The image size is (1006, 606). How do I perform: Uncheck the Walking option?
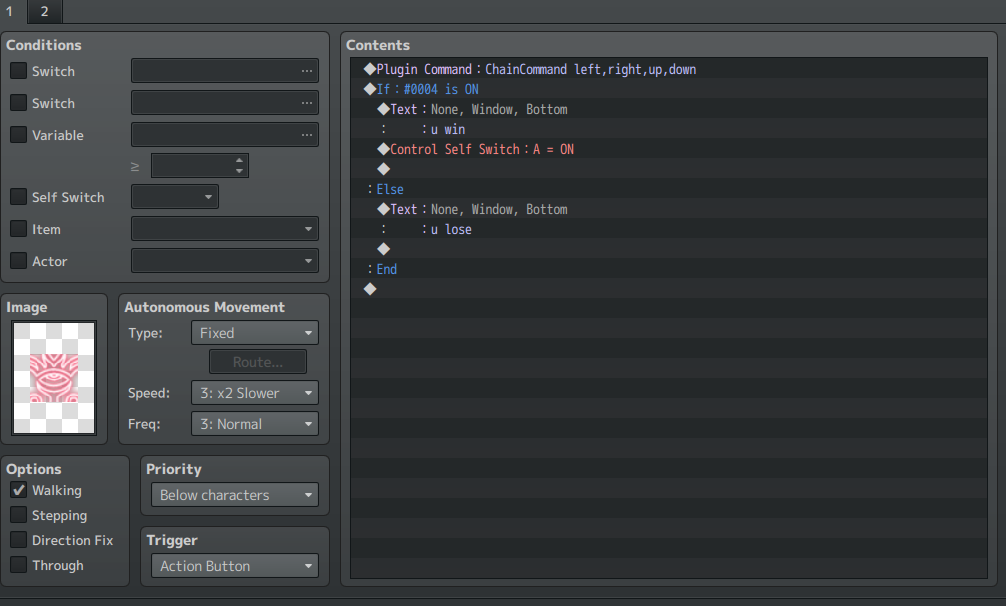click(x=19, y=491)
